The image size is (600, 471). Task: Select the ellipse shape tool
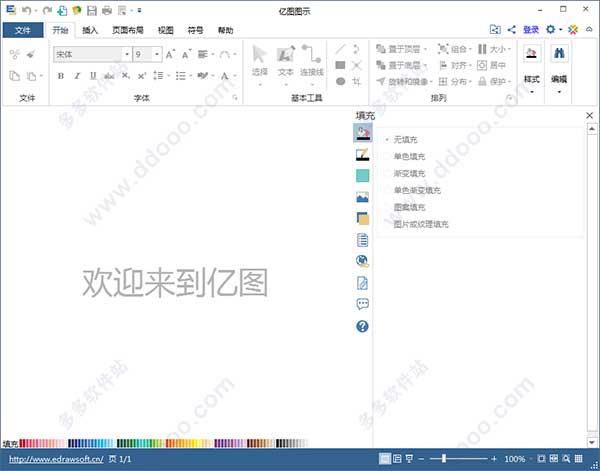point(340,81)
